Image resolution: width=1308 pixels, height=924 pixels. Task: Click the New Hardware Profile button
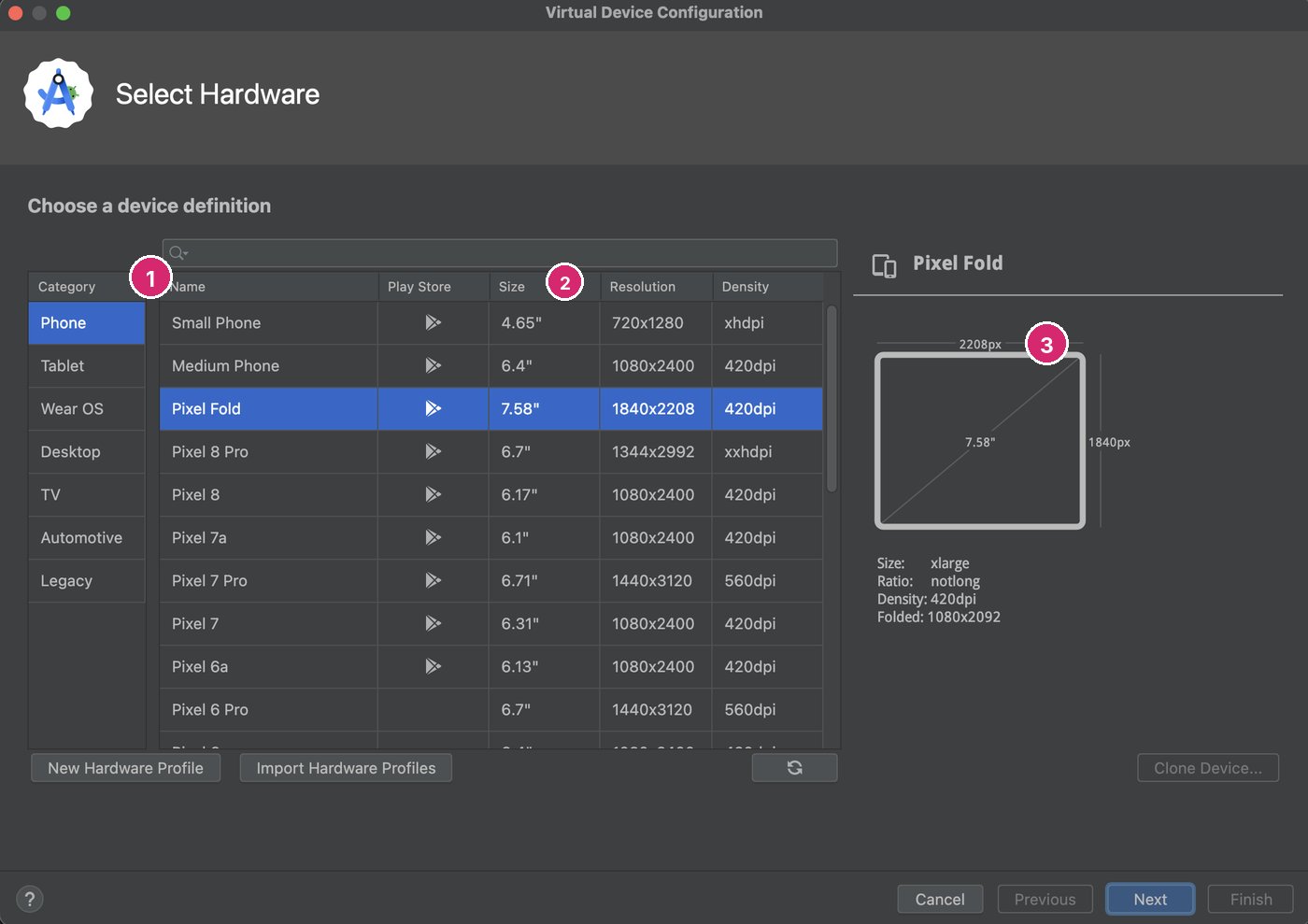click(126, 768)
